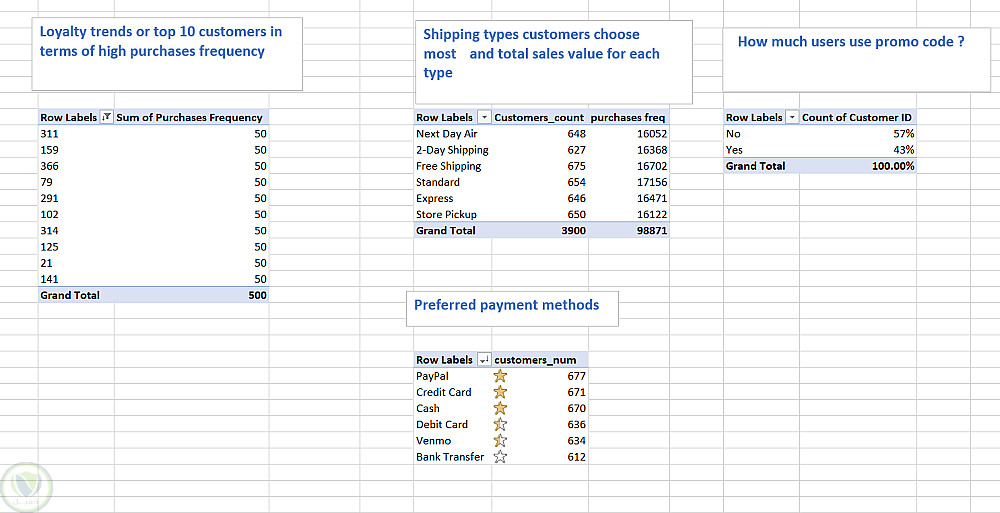Click the star icon in the Credit Card row
This screenshot has width=1000, height=513.
(500, 392)
